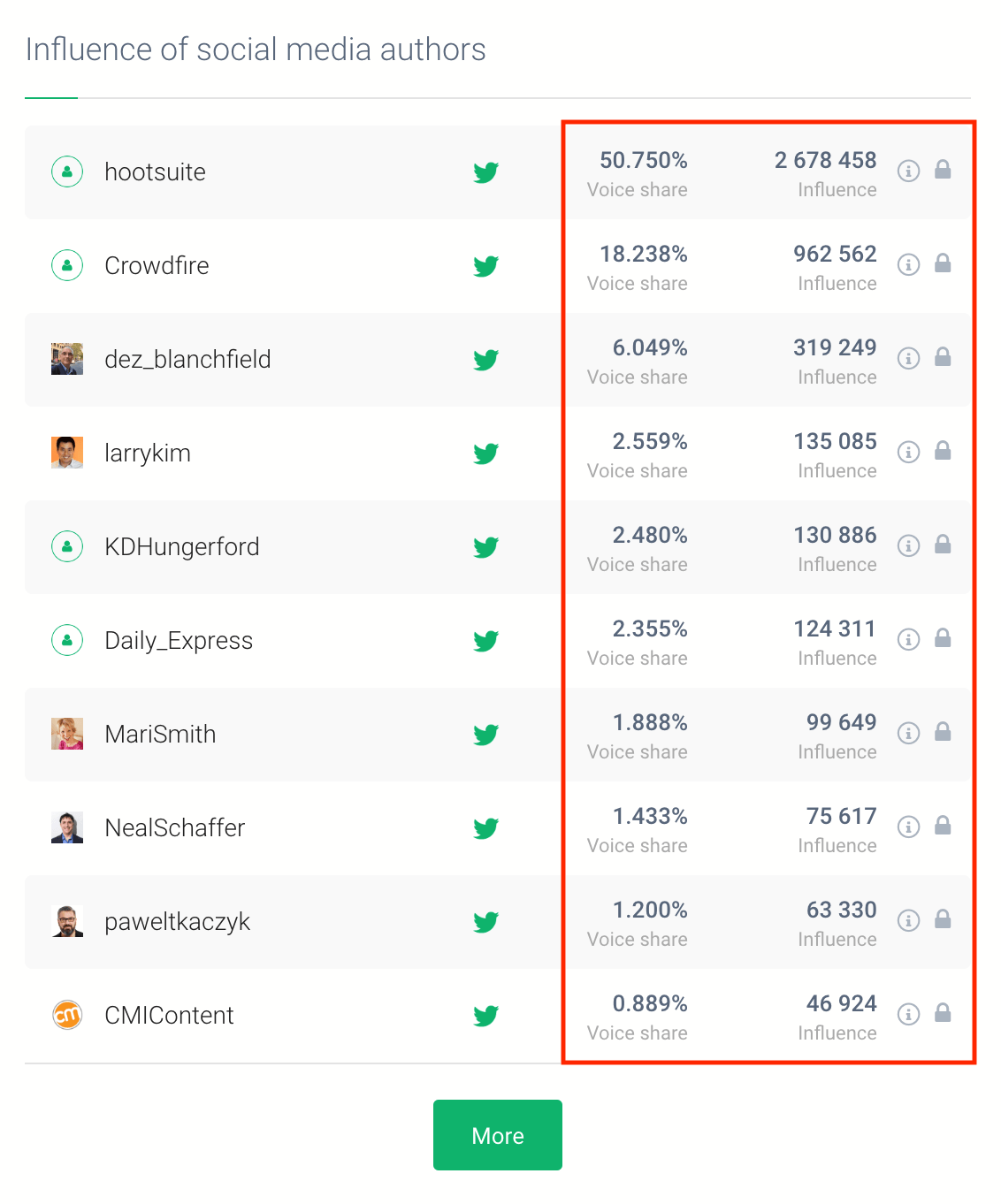Click the green avatar icon for KDHungerford
Screen dimensions: 1001x1204
click(x=67, y=546)
